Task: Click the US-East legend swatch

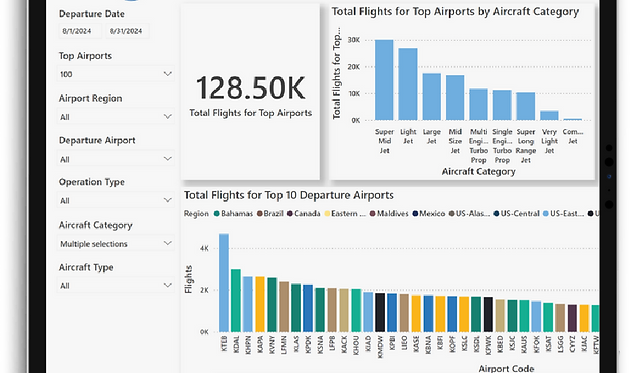Action: coord(546,213)
